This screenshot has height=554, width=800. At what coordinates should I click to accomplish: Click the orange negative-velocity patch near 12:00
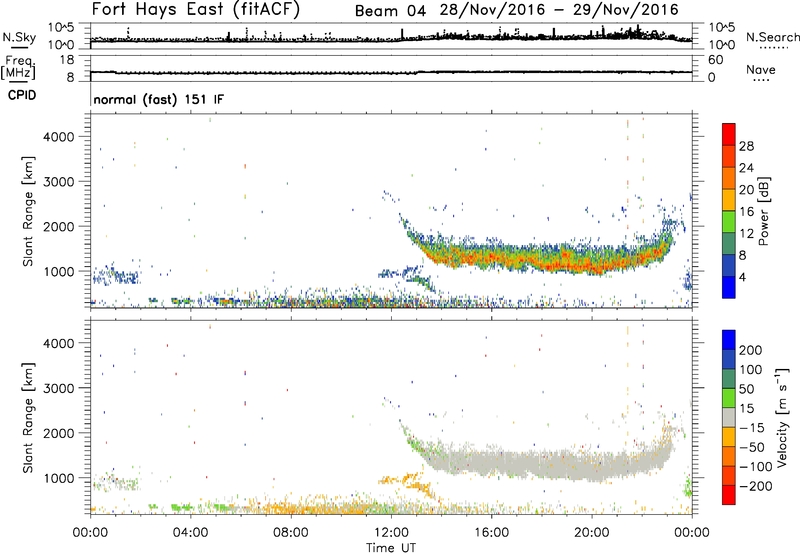[408, 484]
